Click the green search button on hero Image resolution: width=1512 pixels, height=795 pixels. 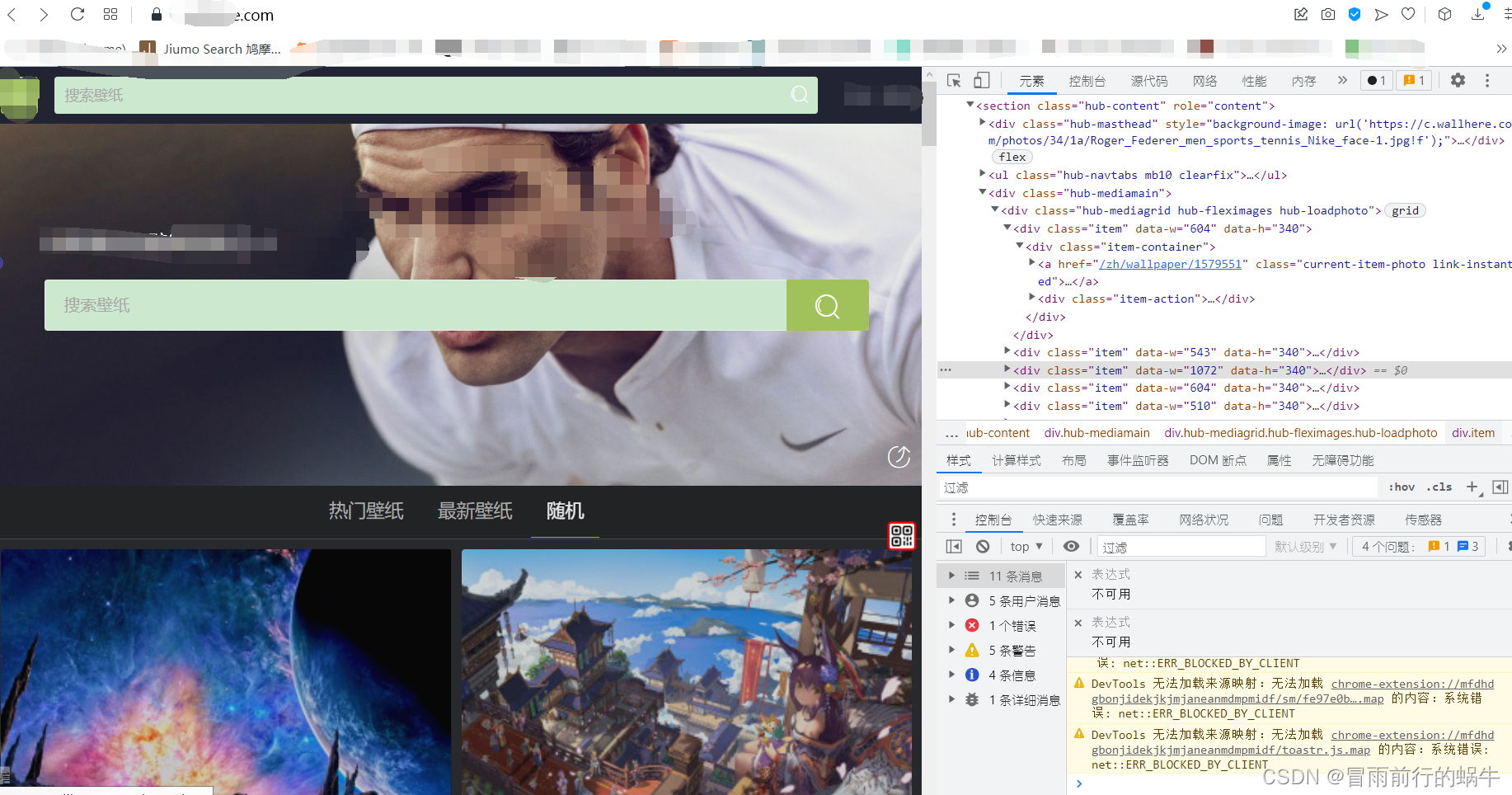(x=827, y=305)
